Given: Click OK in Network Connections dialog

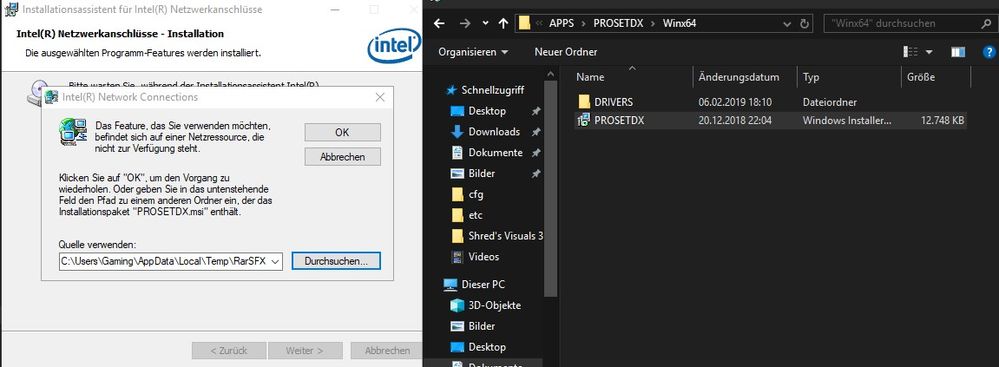Looking at the screenshot, I should tap(342, 133).
